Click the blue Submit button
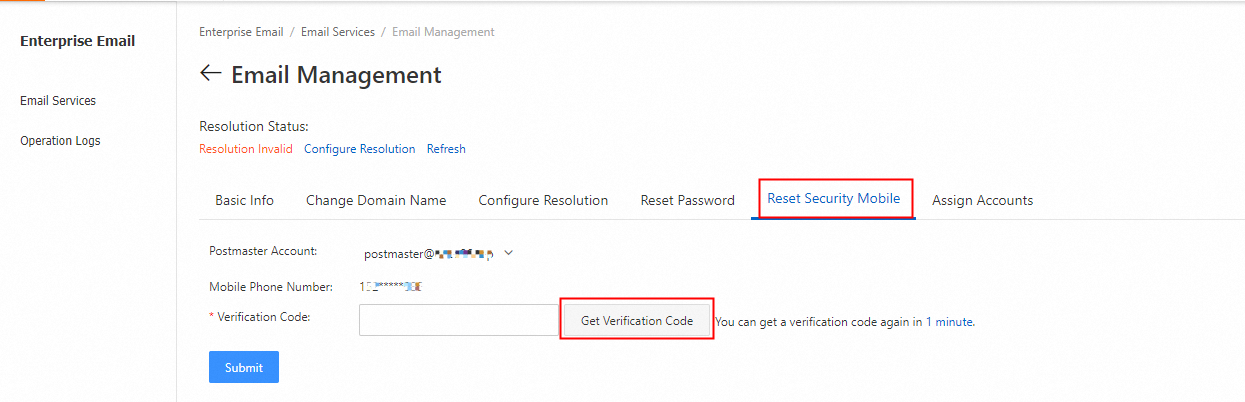The height and width of the screenshot is (402, 1245). click(x=243, y=367)
